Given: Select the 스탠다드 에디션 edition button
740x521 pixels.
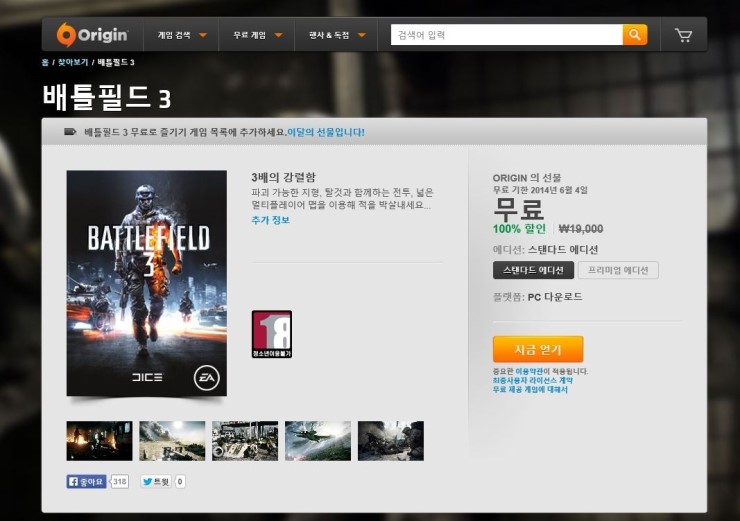Looking at the screenshot, I should pyautogui.click(x=533, y=270).
